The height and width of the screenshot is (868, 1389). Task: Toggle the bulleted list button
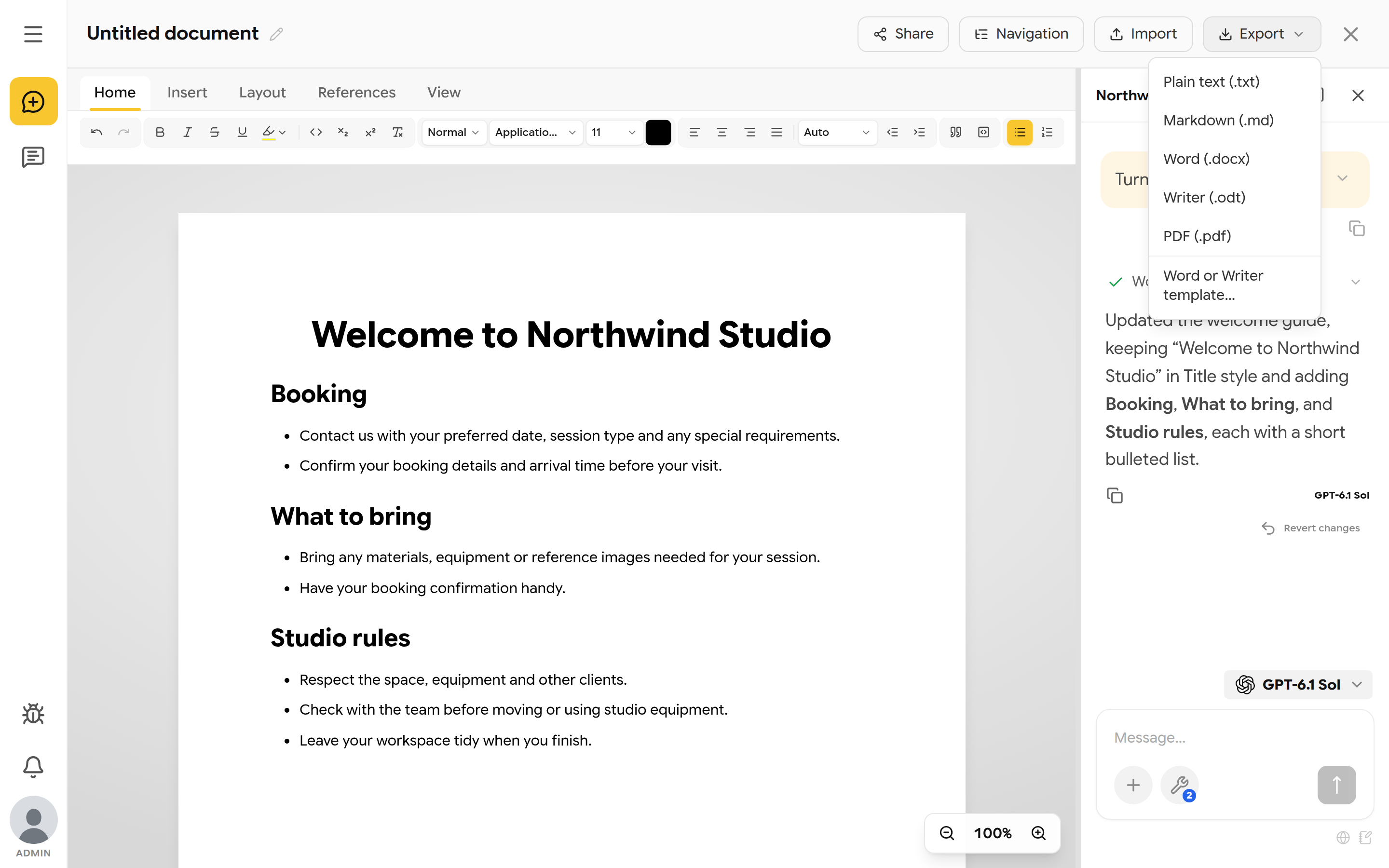tap(1020, 132)
